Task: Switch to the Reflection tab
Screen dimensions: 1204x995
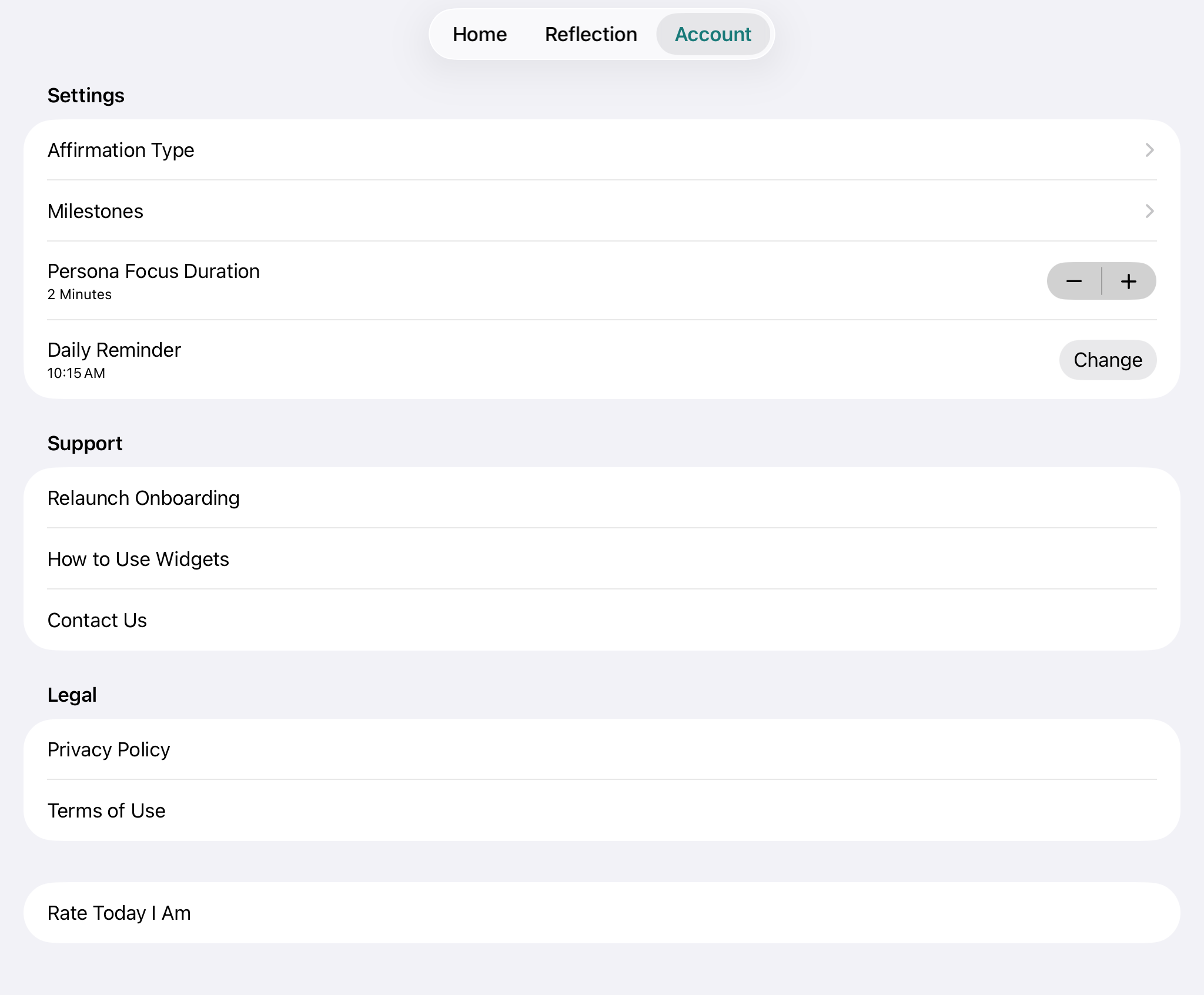Action: pyautogui.click(x=590, y=35)
